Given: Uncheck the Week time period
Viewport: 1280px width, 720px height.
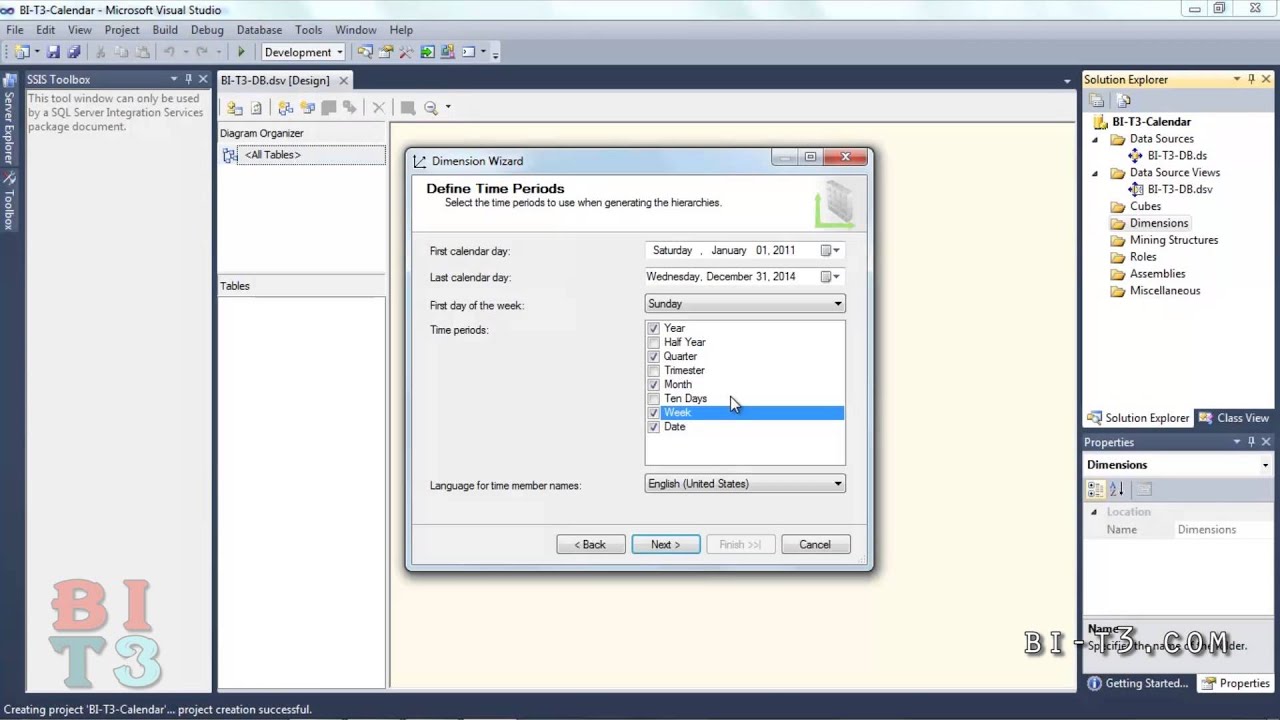Looking at the screenshot, I should pos(654,412).
